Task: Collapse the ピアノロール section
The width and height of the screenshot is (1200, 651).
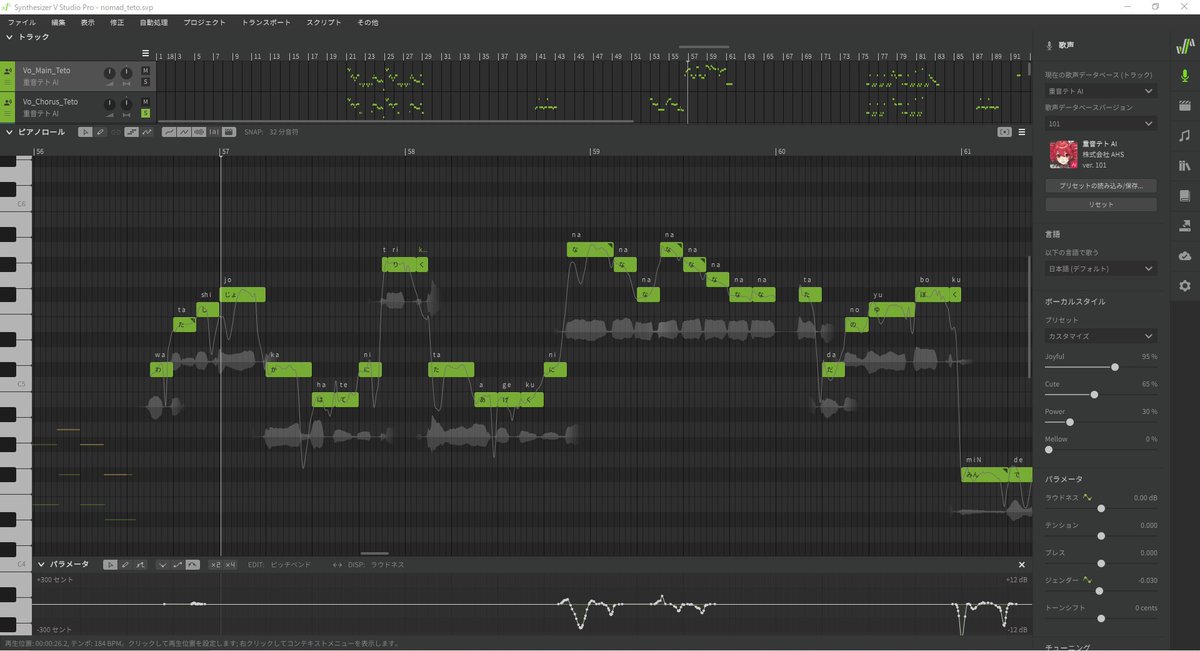Action: point(10,132)
